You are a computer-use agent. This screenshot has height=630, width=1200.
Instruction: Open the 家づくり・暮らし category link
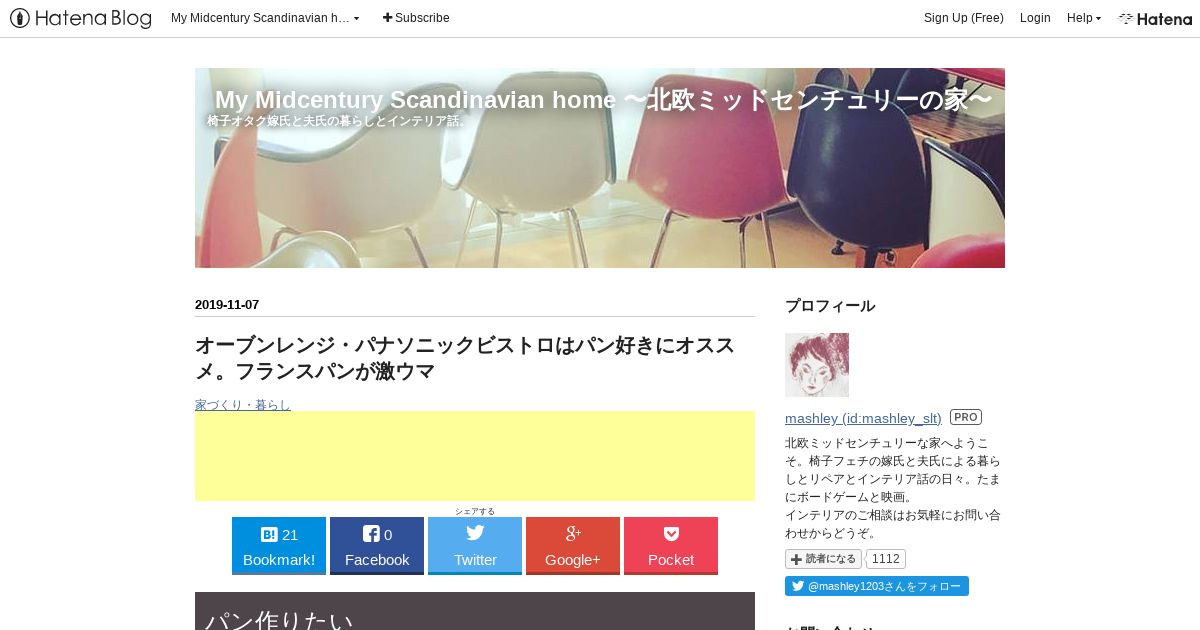[x=243, y=404]
